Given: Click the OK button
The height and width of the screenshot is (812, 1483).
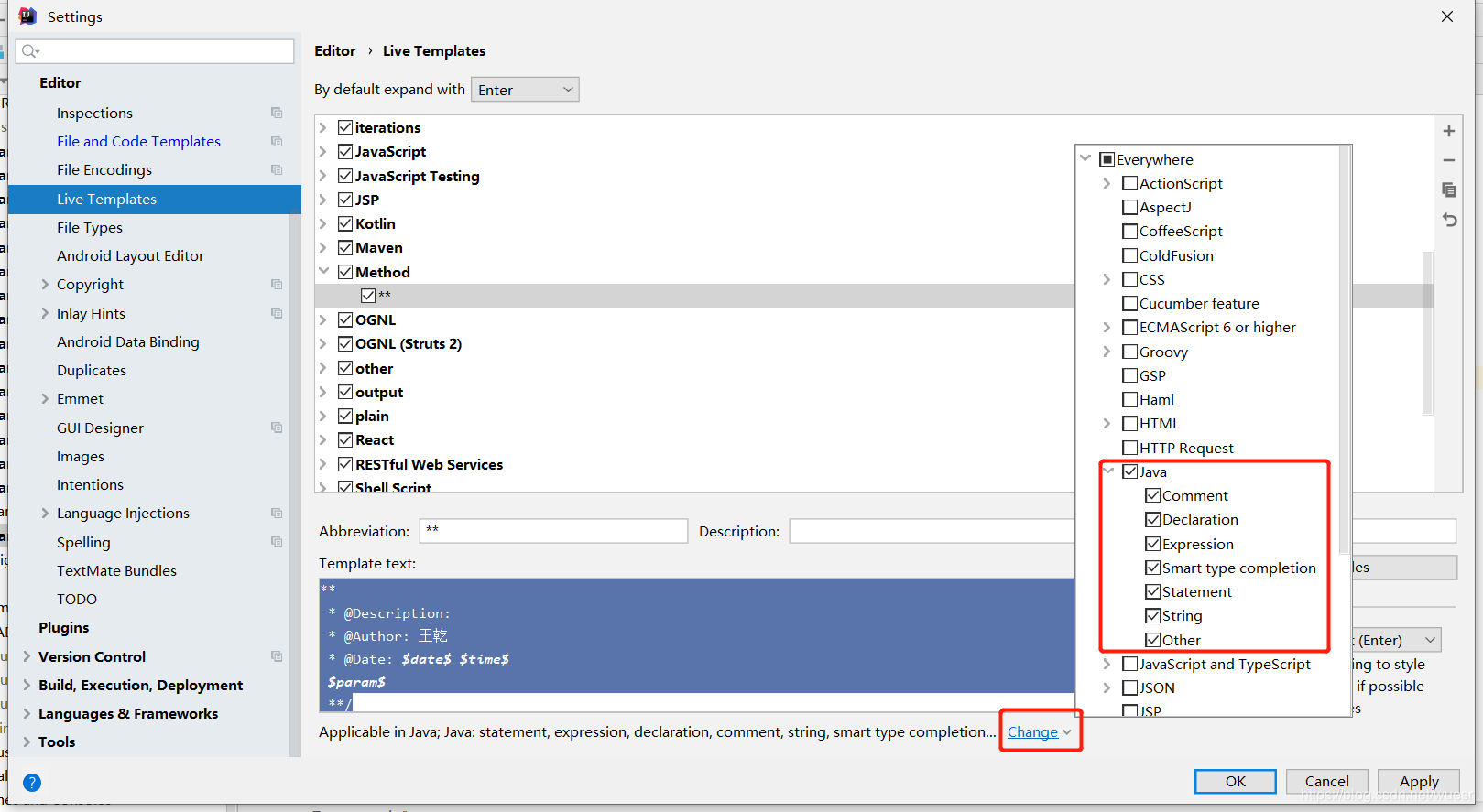Looking at the screenshot, I should pos(1236,781).
